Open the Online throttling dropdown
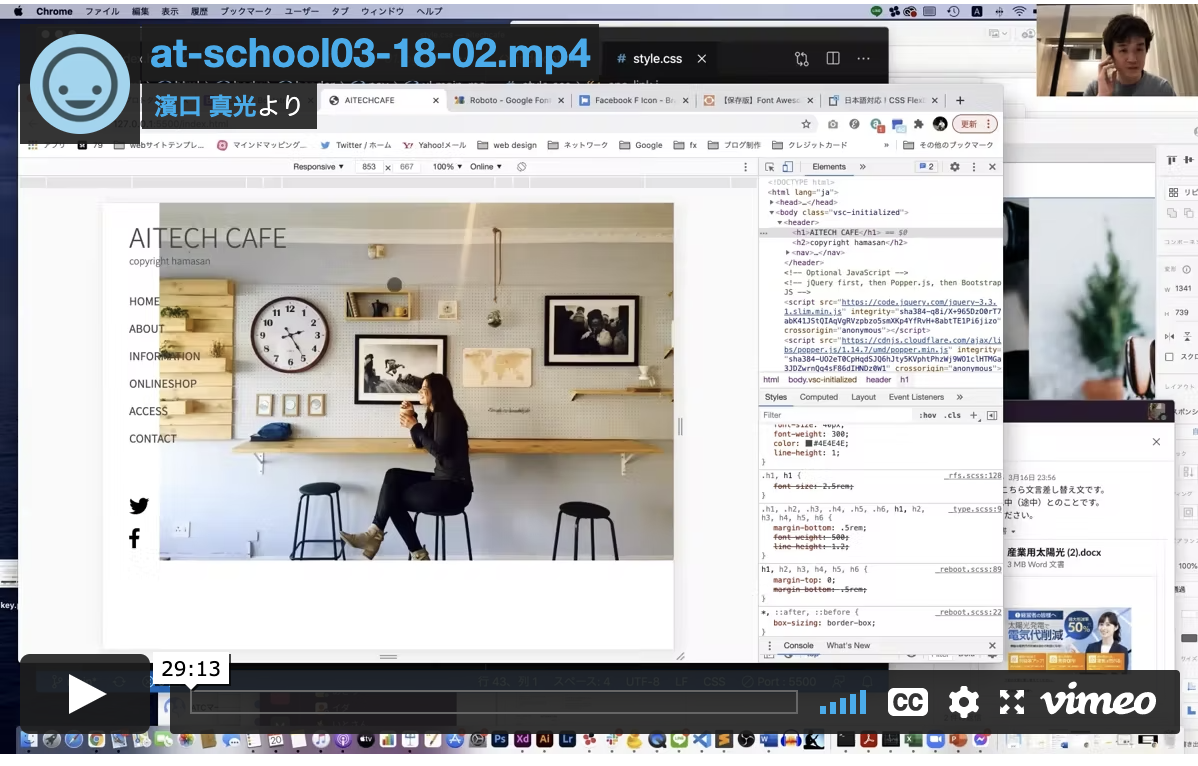1198x766 pixels. click(486, 166)
